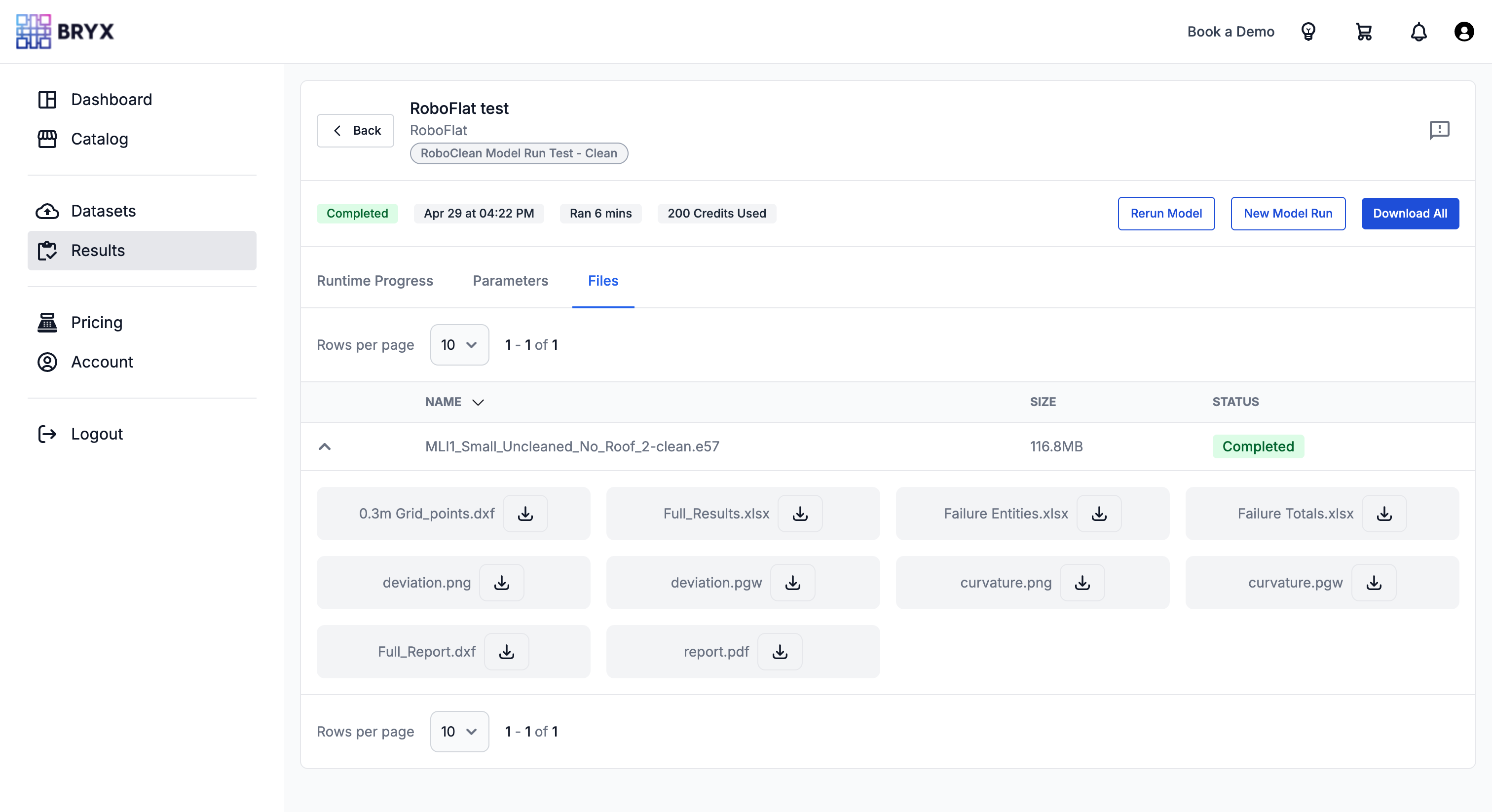
Task: Click the feedback message icon
Action: click(x=1439, y=130)
